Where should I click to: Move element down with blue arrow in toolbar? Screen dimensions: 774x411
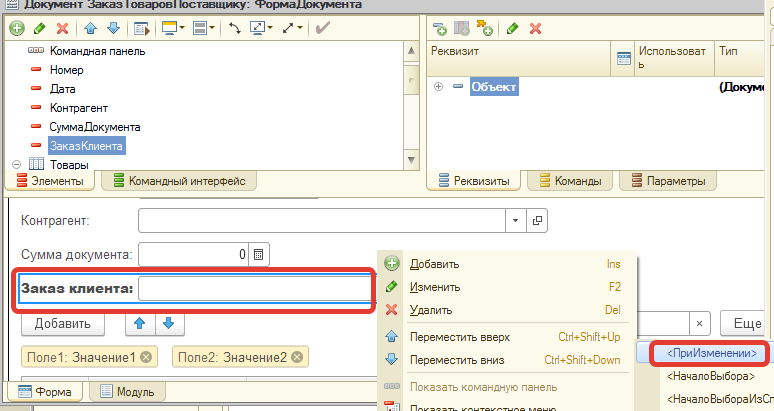pyautogui.click(x=112, y=29)
